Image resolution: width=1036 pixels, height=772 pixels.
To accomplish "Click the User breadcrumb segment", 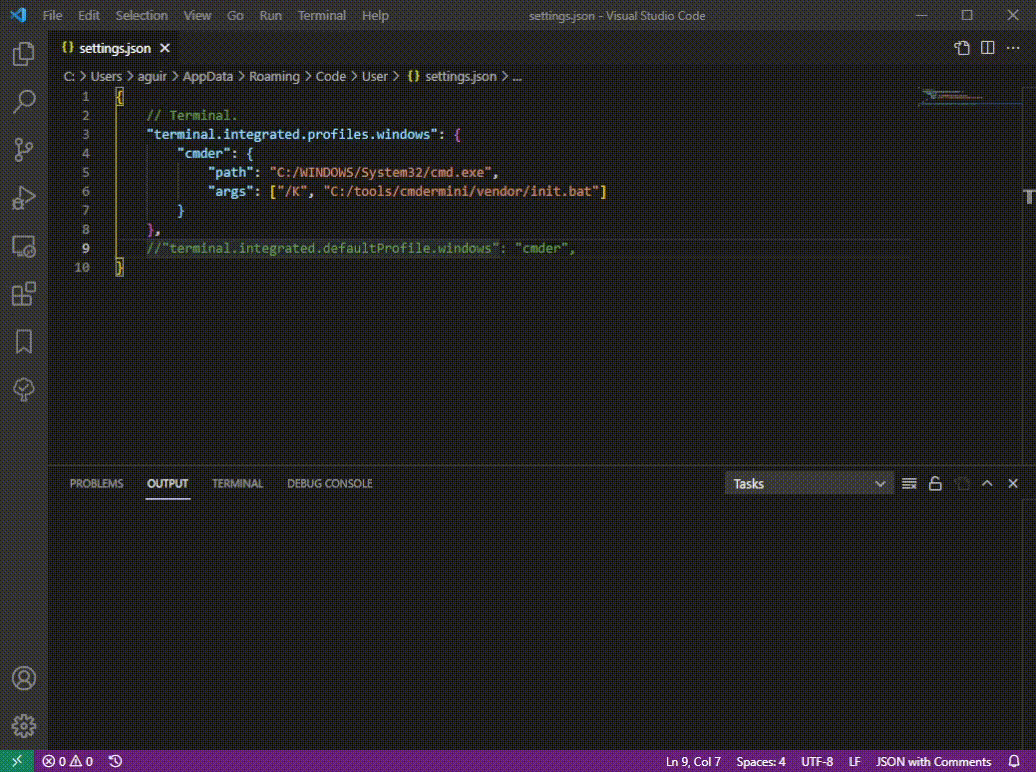I will [x=375, y=77].
